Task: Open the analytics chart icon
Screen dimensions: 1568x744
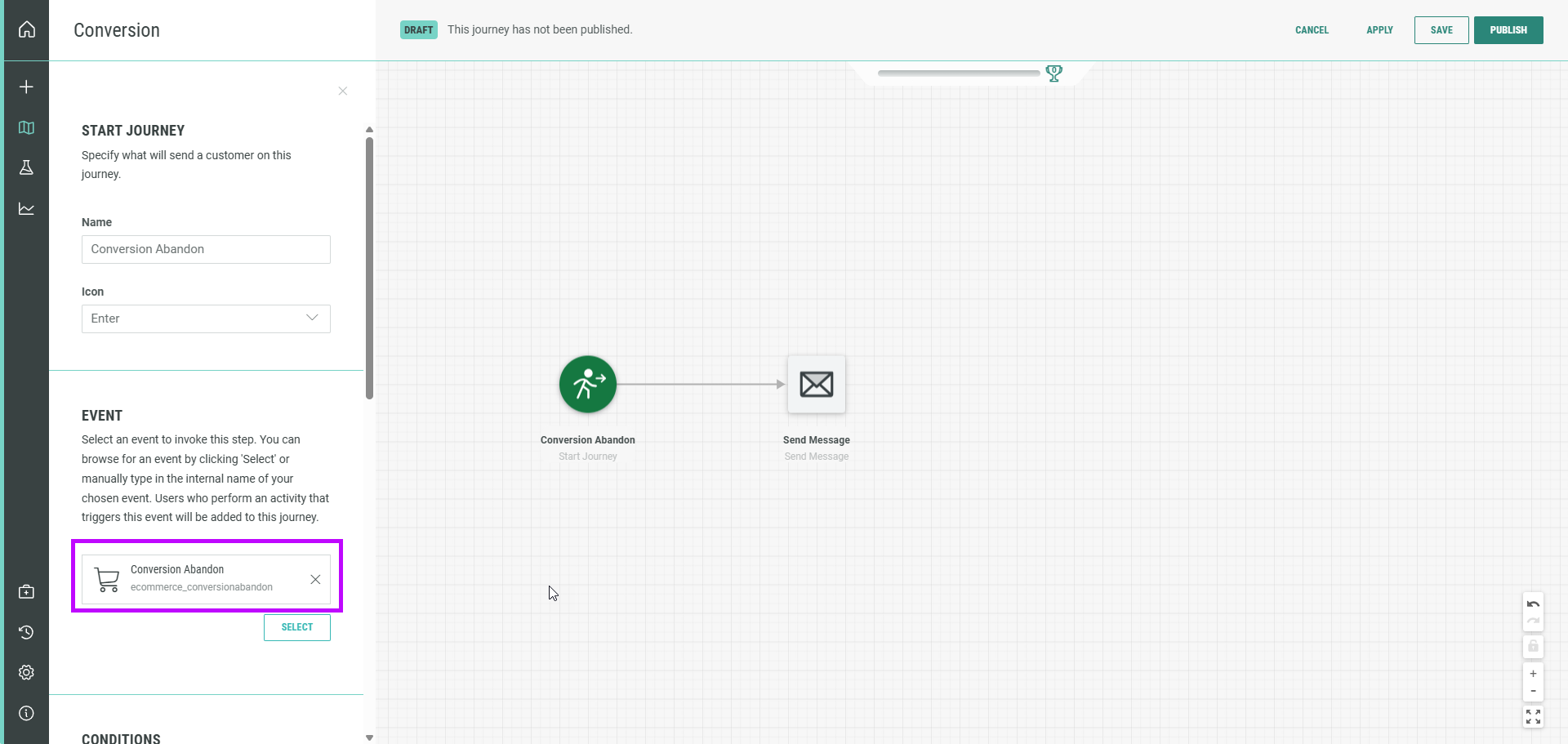Action: coord(26,209)
